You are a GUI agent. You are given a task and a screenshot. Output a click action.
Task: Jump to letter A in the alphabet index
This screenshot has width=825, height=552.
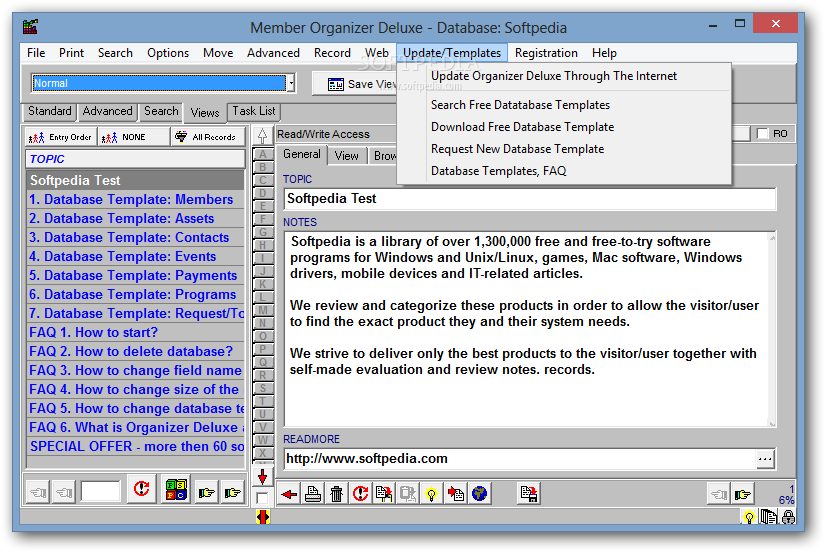pyautogui.click(x=263, y=155)
